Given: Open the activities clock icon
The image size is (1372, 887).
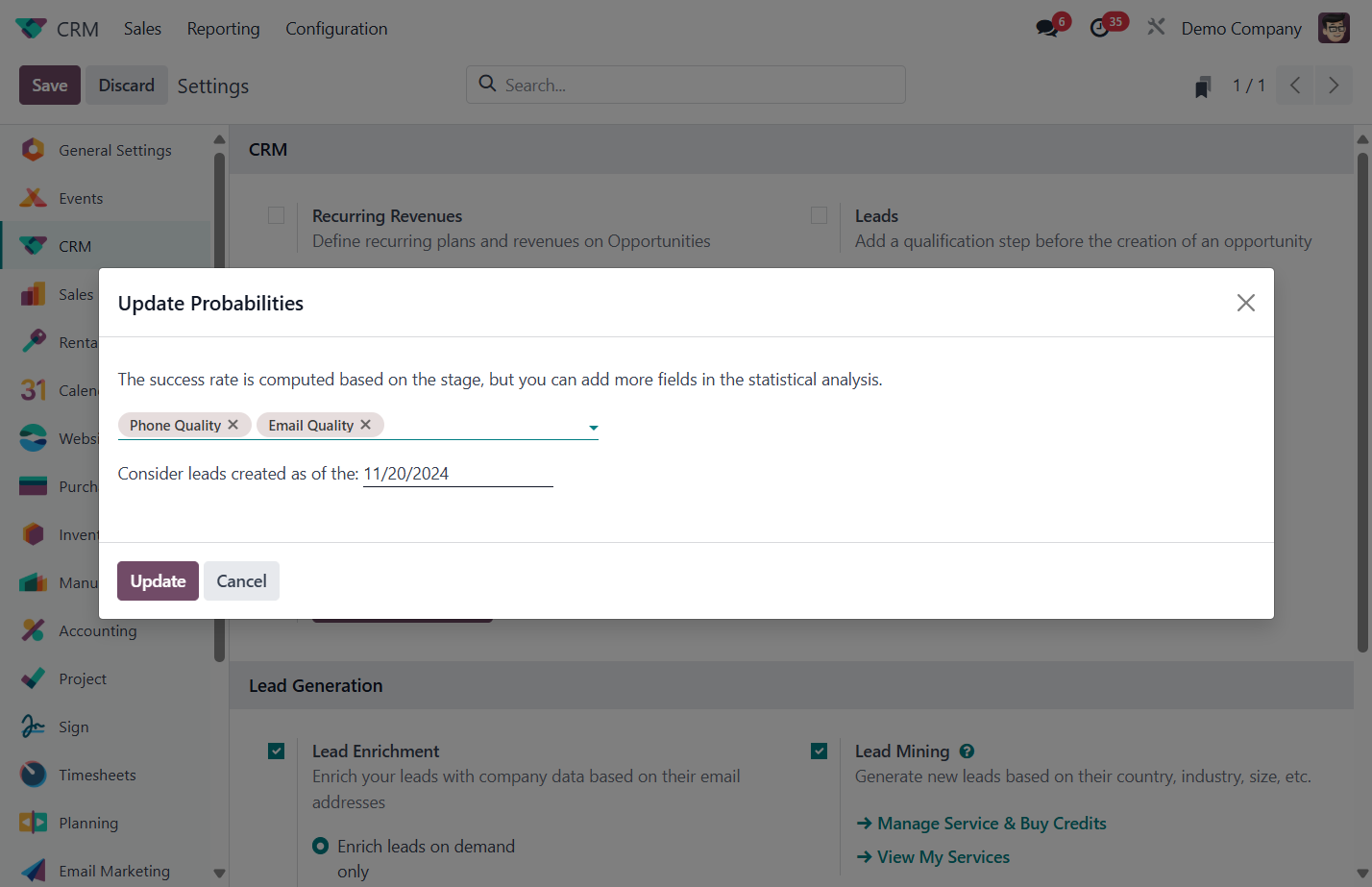Looking at the screenshot, I should (x=1100, y=28).
